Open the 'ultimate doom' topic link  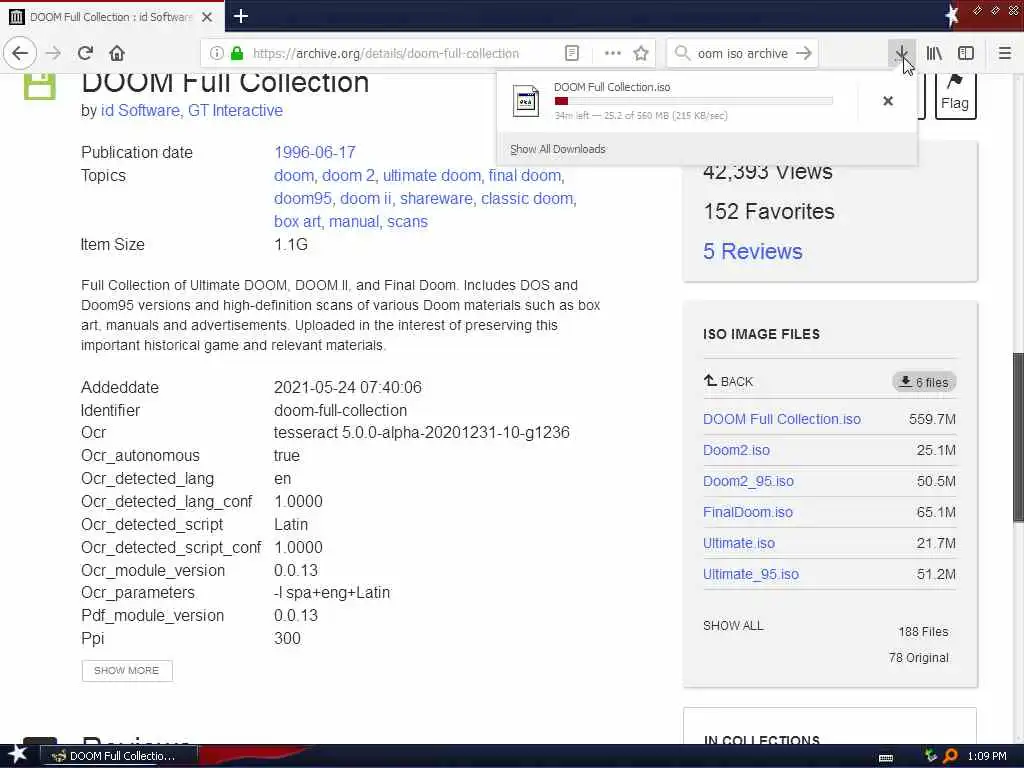coord(431,176)
